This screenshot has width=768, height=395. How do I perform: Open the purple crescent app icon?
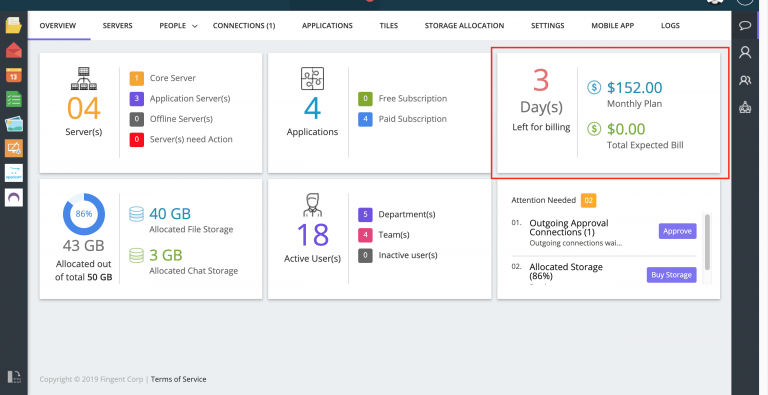click(14, 198)
